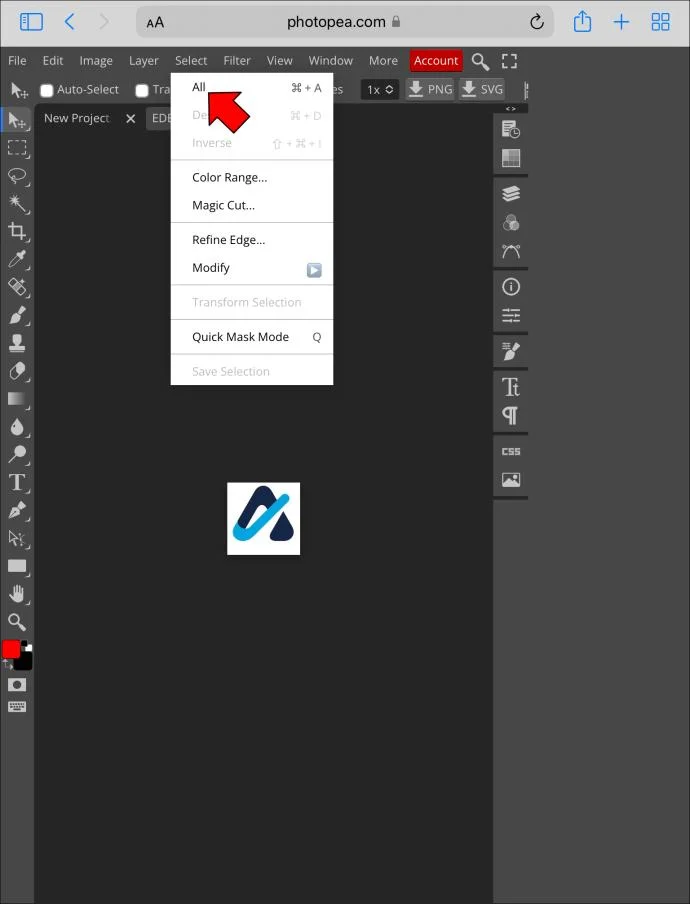Image resolution: width=690 pixels, height=904 pixels.
Task: Select the Type tool
Action: (x=17, y=482)
